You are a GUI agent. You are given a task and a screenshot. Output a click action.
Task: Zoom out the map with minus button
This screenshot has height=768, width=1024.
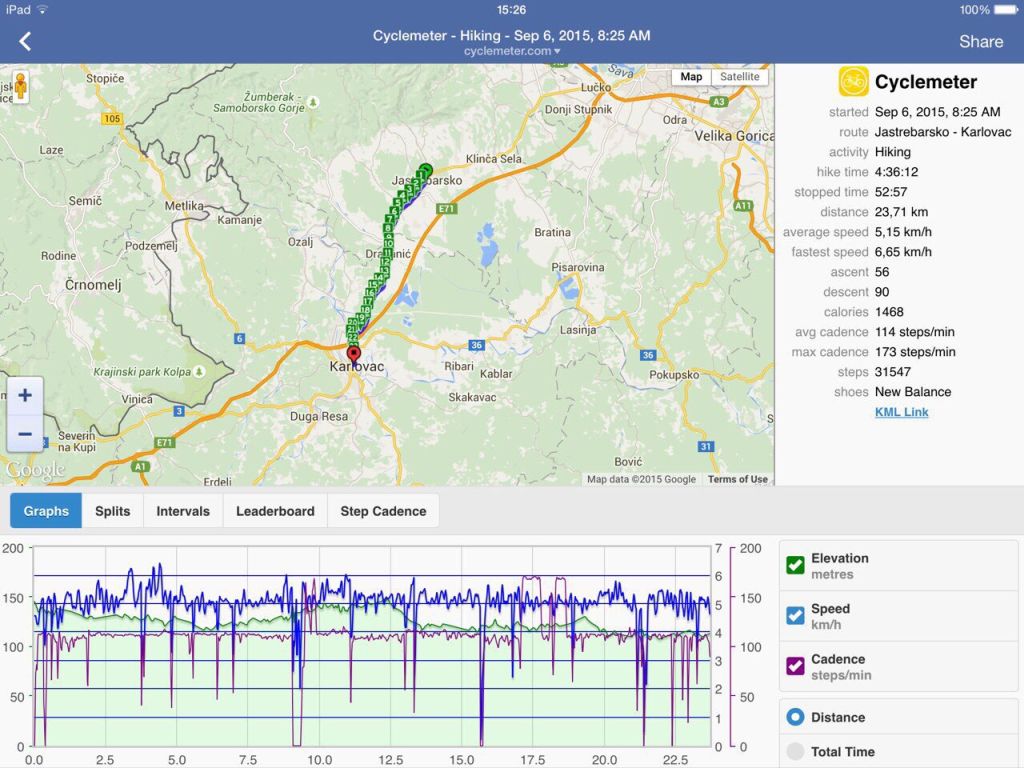click(25, 433)
